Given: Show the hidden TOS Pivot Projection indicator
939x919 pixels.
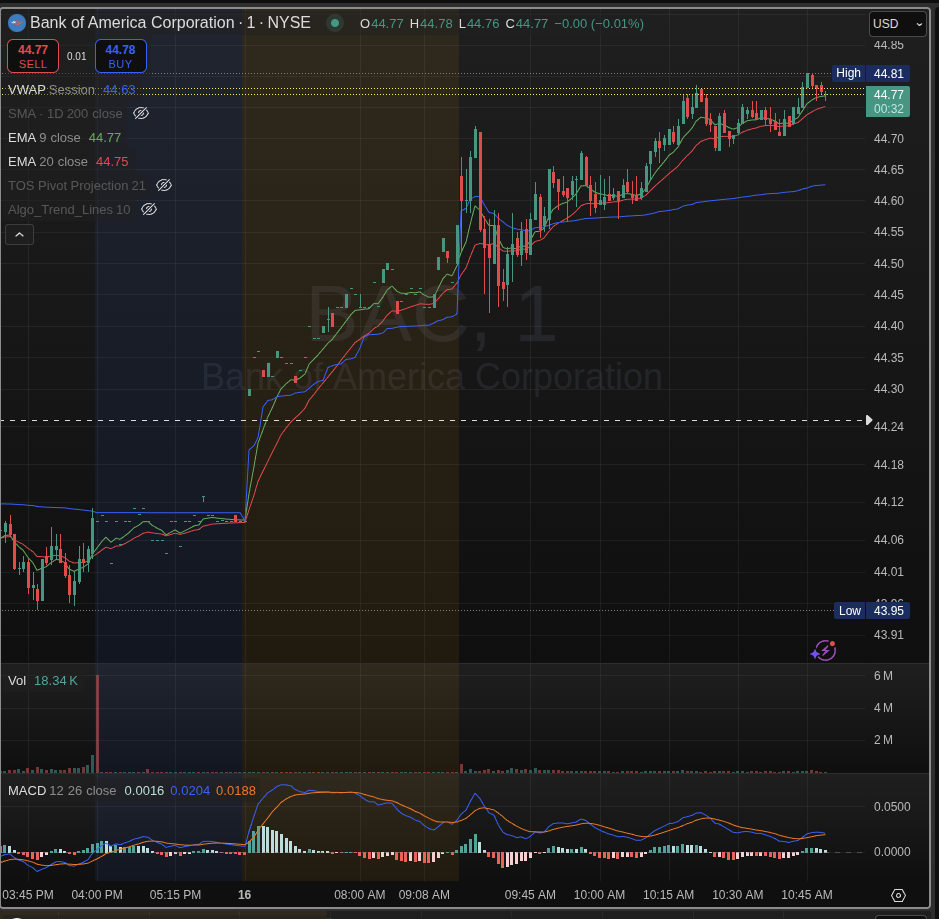Looking at the screenshot, I should pyautogui.click(x=164, y=185).
